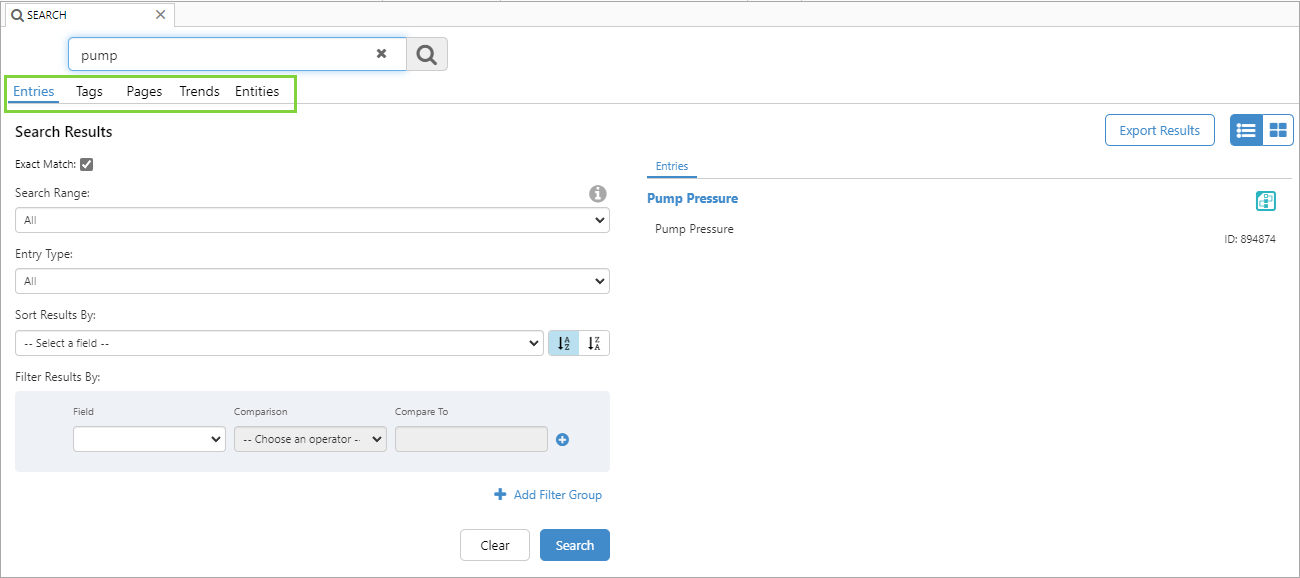Screen dimensions: 1300x578
Task: Expand the Search Range dropdown
Action: tap(312, 220)
